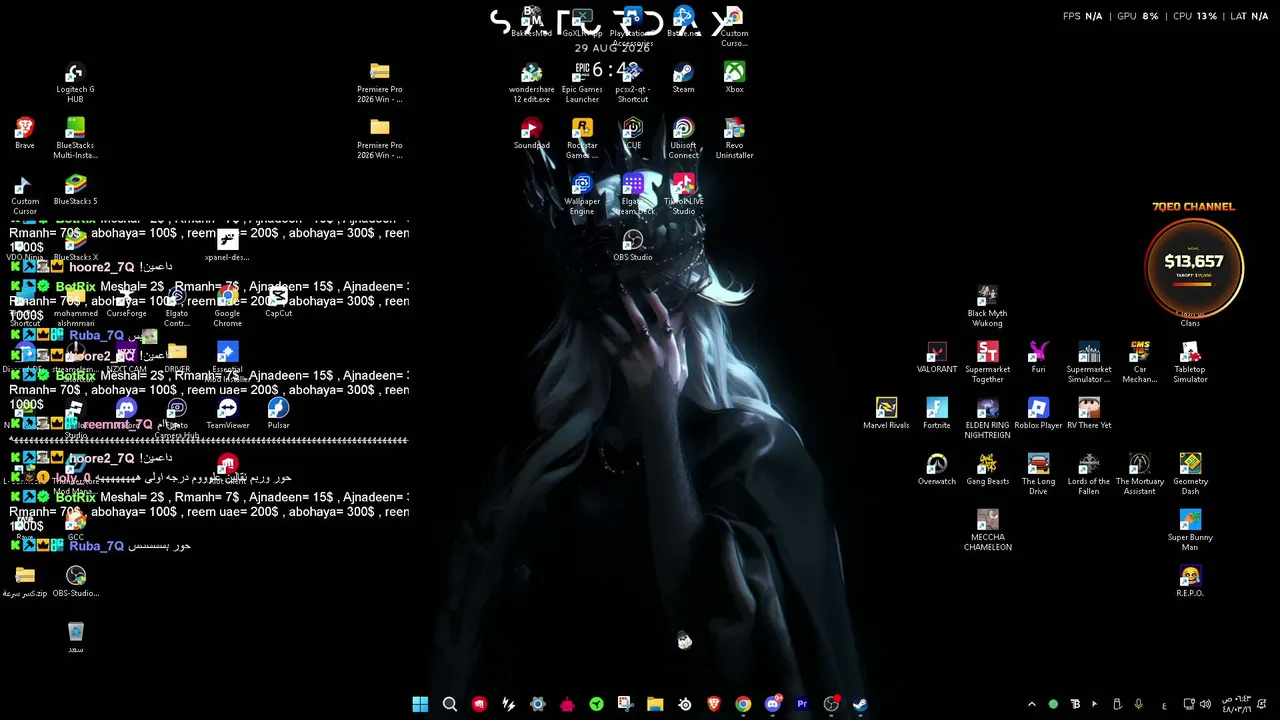Select the Supermarket Together icon

click(x=987, y=363)
